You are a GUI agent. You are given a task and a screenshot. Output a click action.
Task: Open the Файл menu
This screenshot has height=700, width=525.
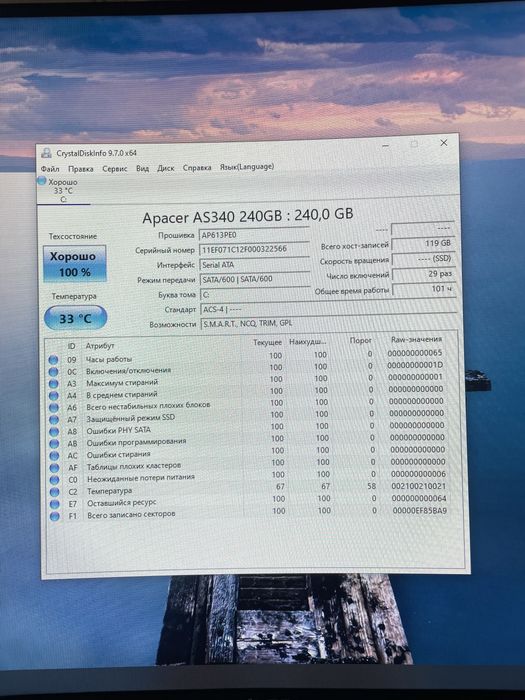point(50,169)
